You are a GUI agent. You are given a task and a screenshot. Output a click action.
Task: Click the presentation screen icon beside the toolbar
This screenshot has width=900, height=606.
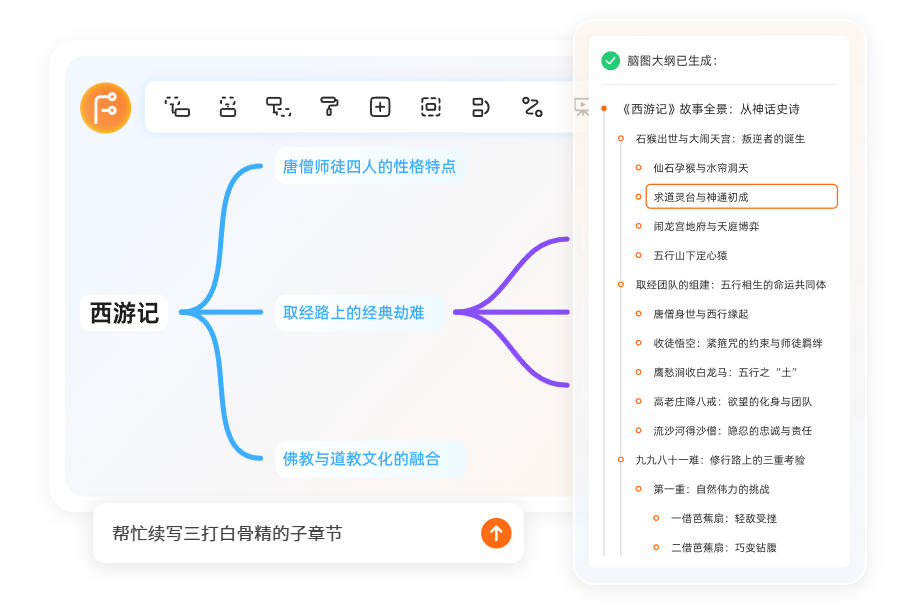(581, 107)
